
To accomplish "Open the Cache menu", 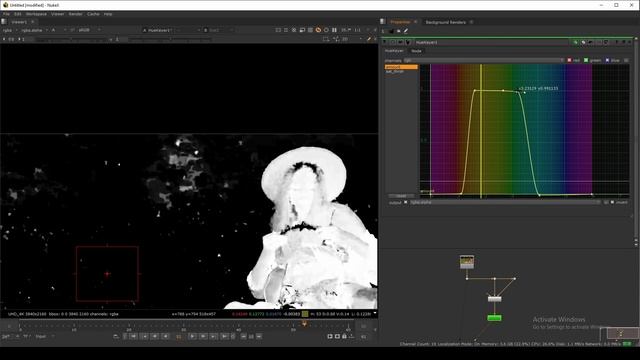I will tap(93, 14).
